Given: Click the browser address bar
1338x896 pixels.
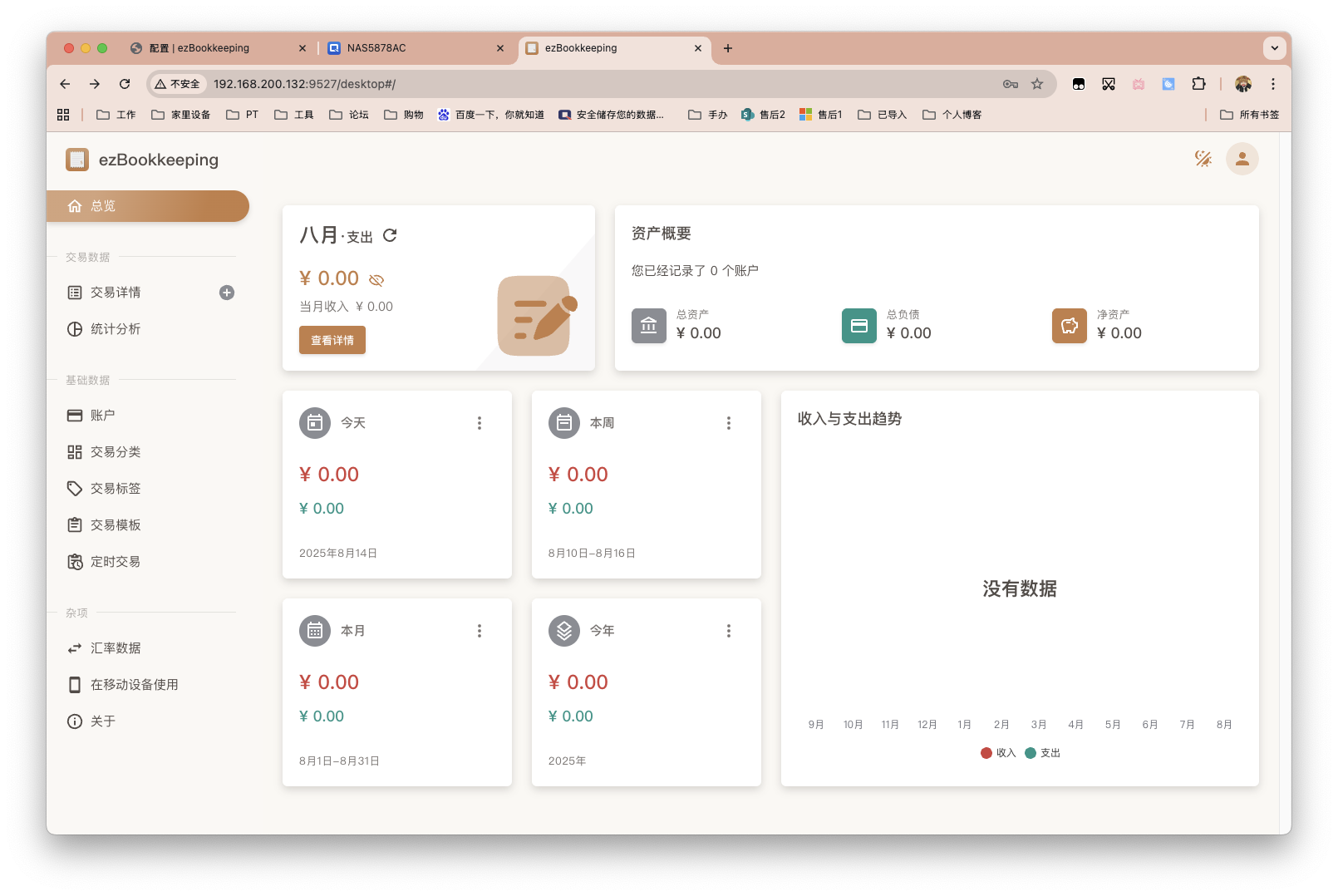Looking at the screenshot, I should [x=499, y=83].
